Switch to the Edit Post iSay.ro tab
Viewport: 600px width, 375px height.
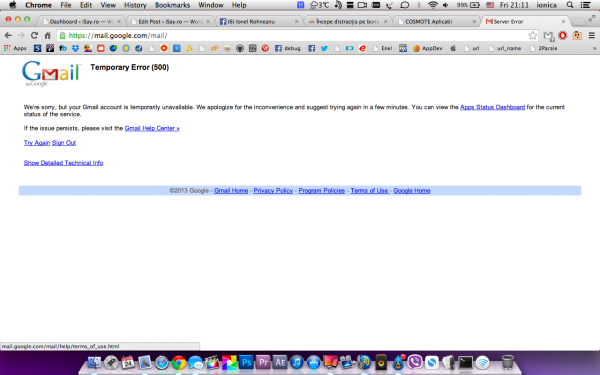(x=170, y=21)
